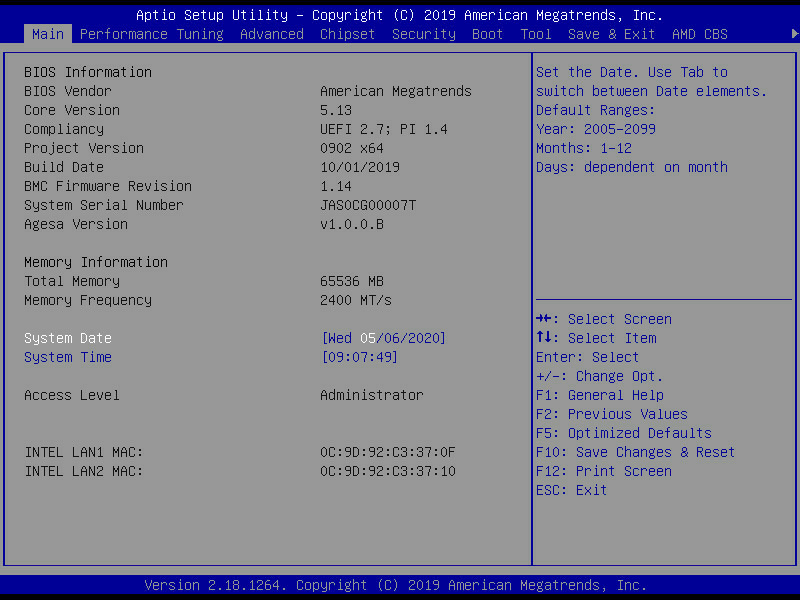
Task: Click the Project Version label
Action: [x=84, y=148]
